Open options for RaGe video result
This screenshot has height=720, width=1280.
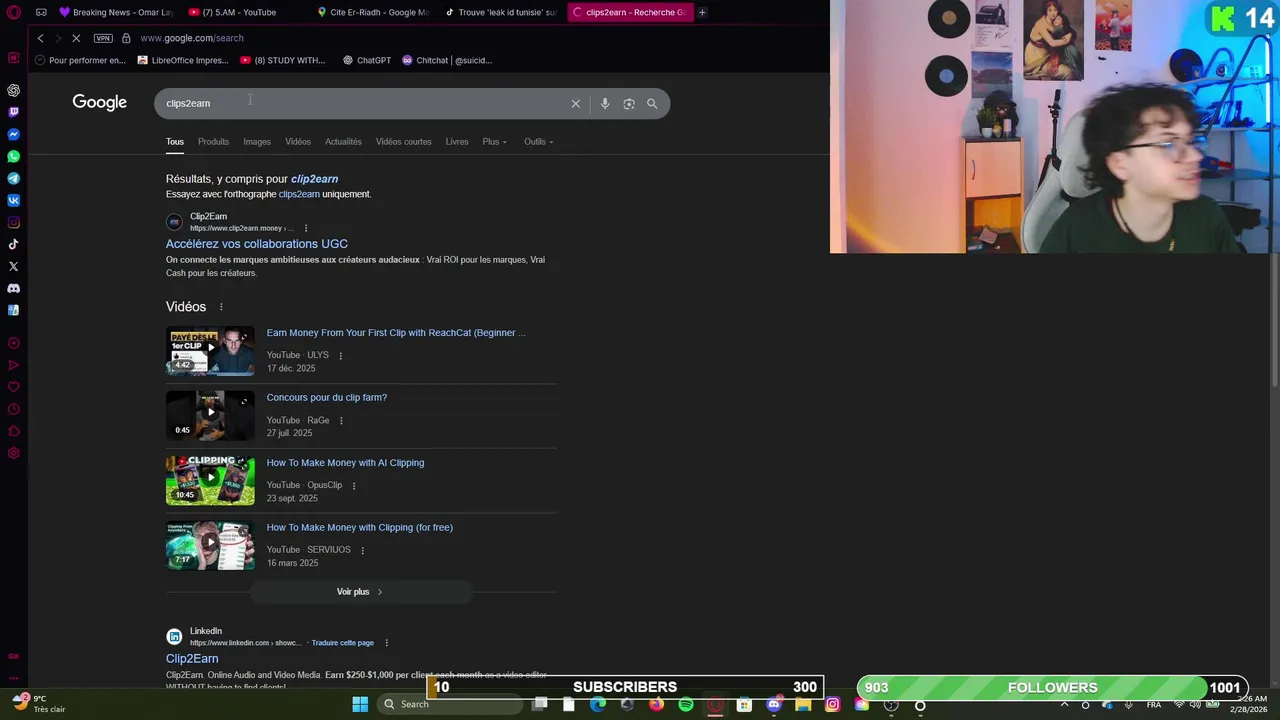[341, 420]
